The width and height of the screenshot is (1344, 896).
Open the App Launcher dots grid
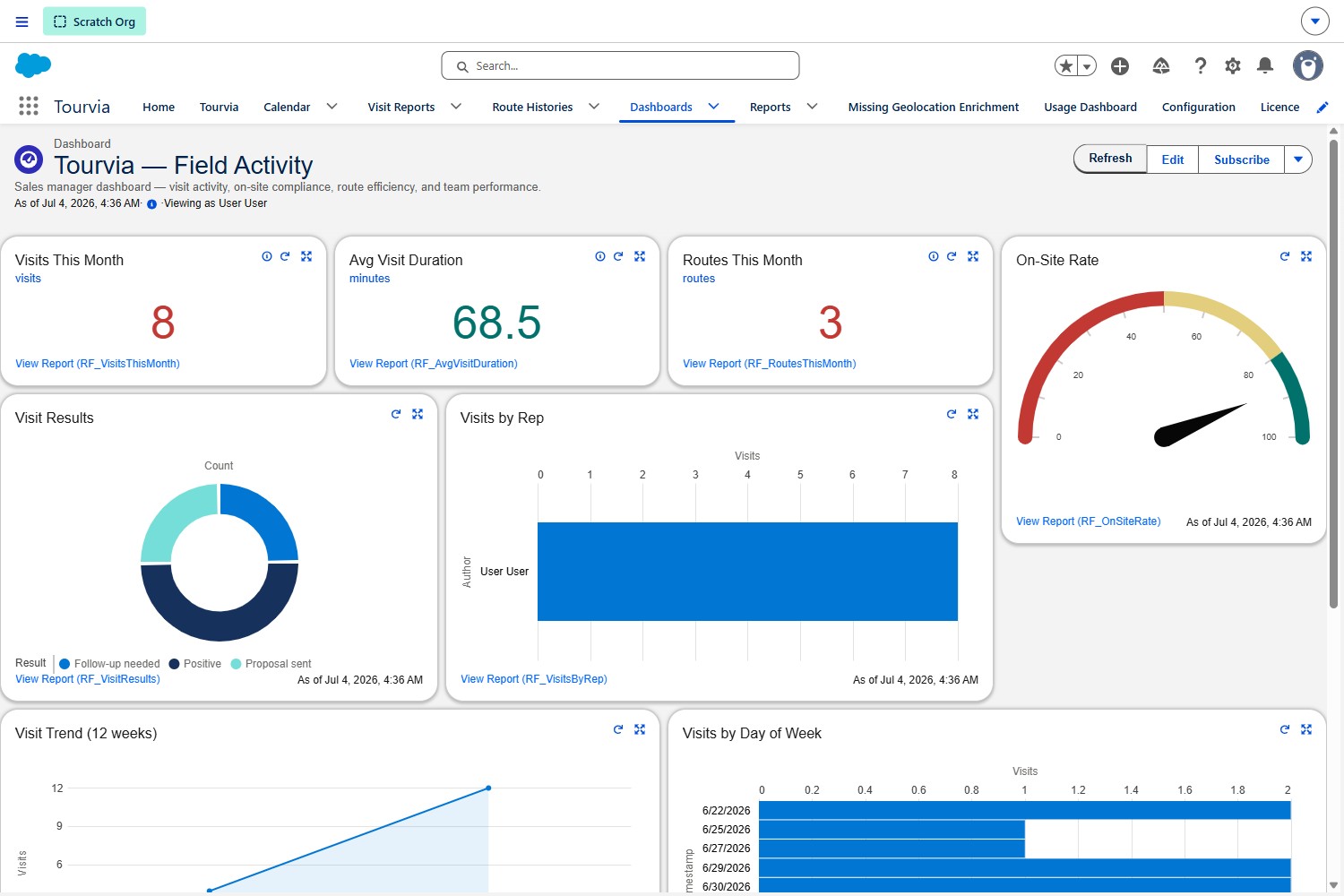[x=29, y=106]
